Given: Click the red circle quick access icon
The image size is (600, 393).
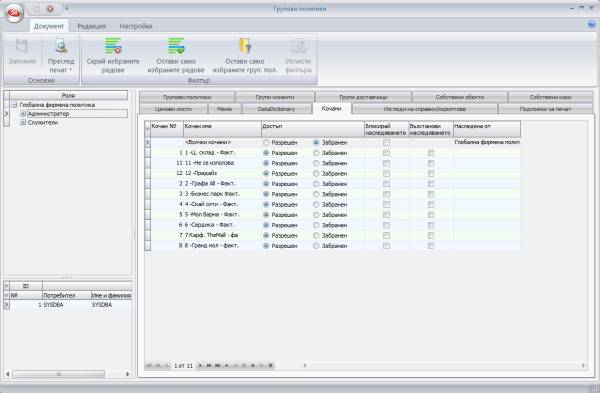Looking at the screenshot, I should coord(50,8).
